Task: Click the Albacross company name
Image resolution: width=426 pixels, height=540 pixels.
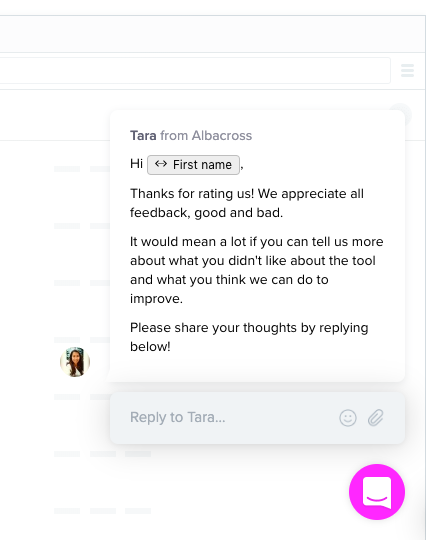Action: click(x=222, y=136)
